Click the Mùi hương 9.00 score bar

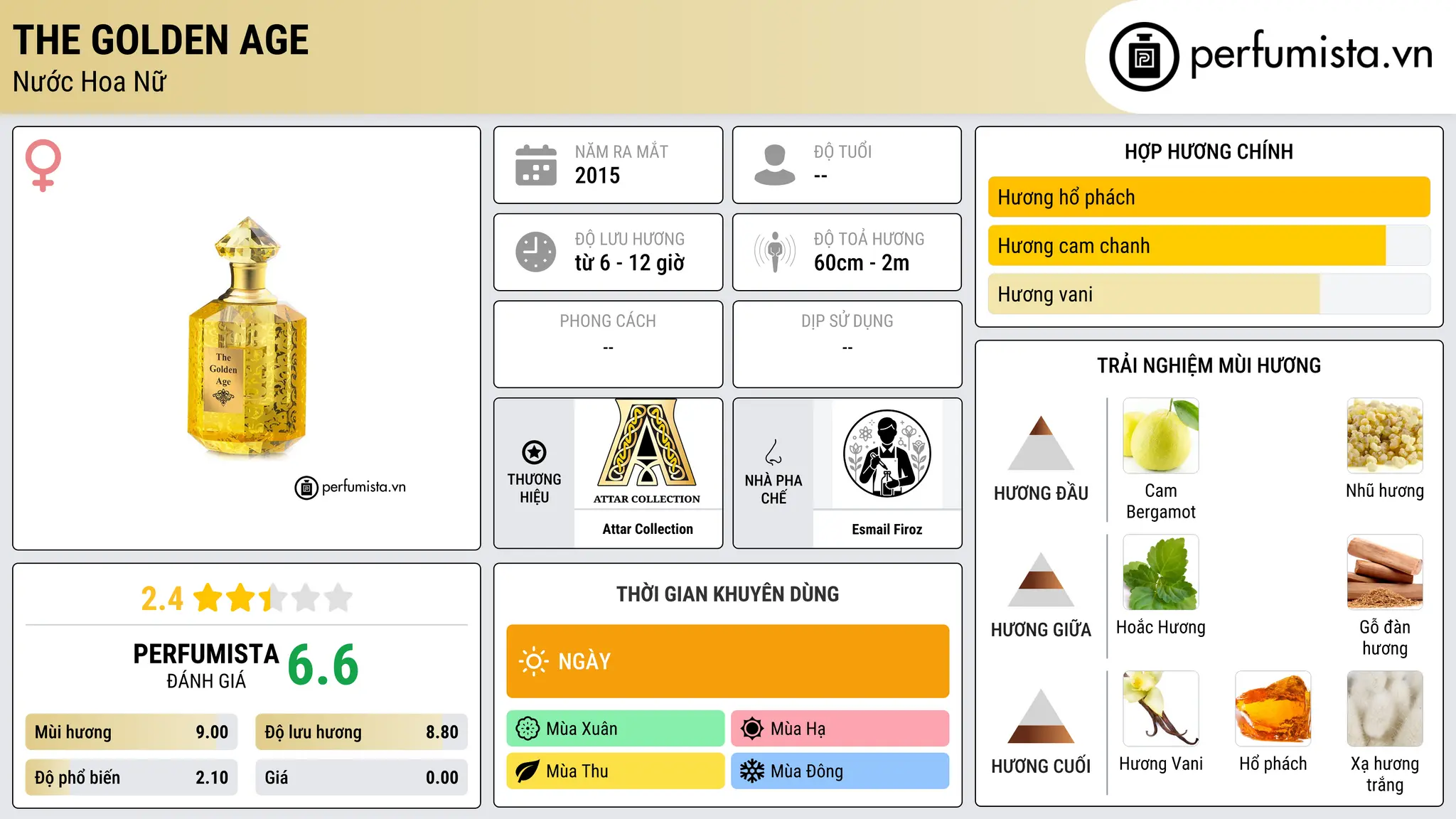pyautogui.click(x=132, y=732)
